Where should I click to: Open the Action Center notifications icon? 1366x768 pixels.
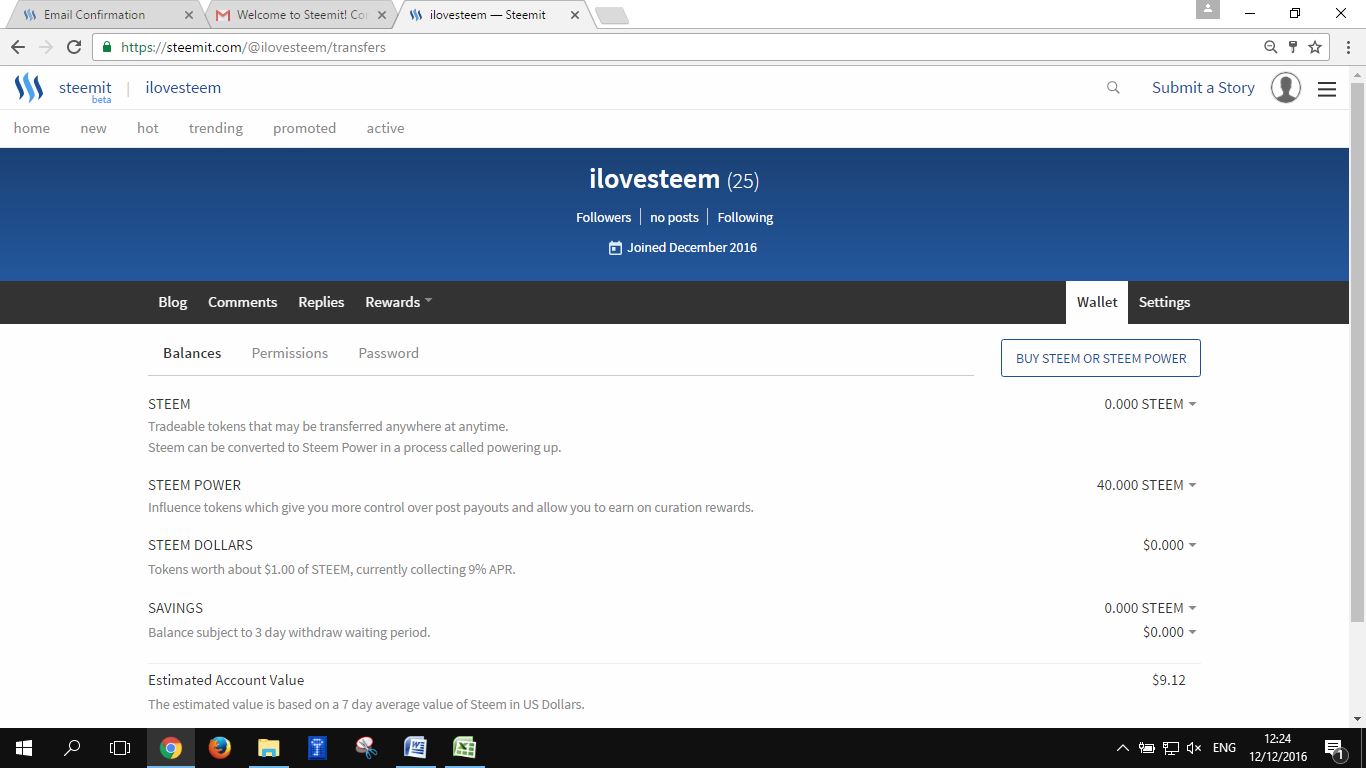[x=1334, y=748]
